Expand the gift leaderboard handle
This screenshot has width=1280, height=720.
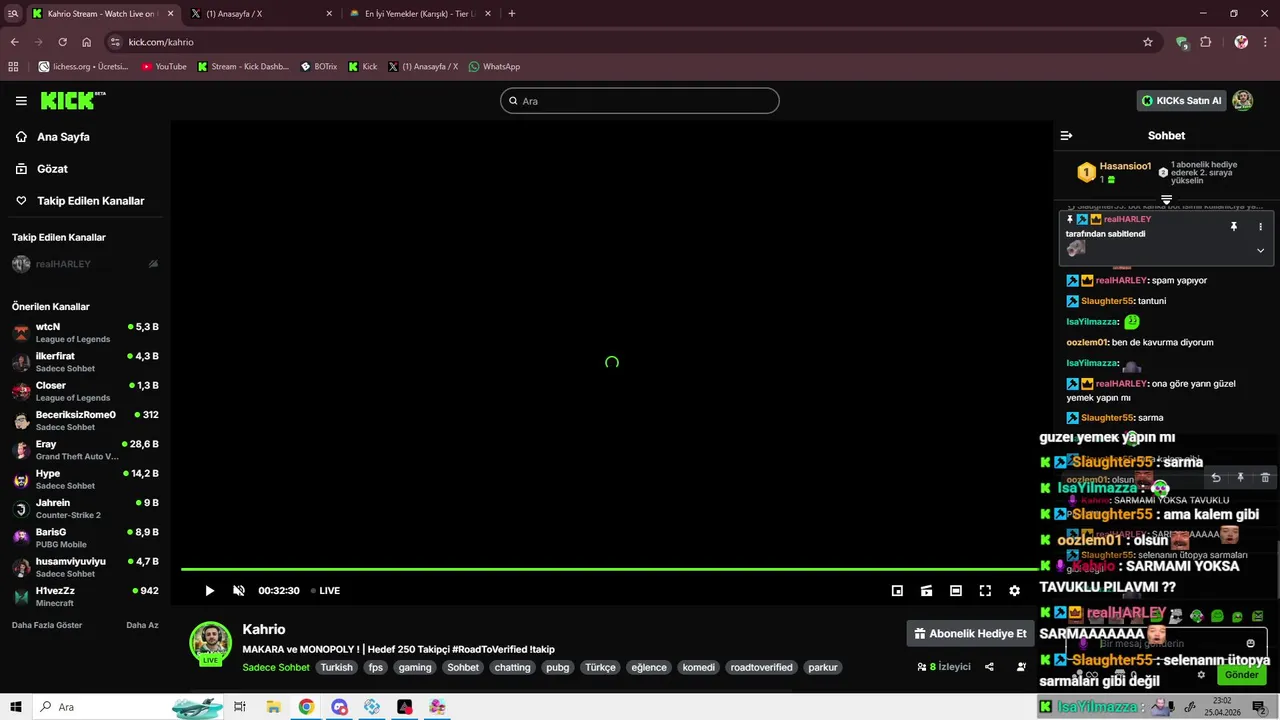click(x=1166, y=200)
